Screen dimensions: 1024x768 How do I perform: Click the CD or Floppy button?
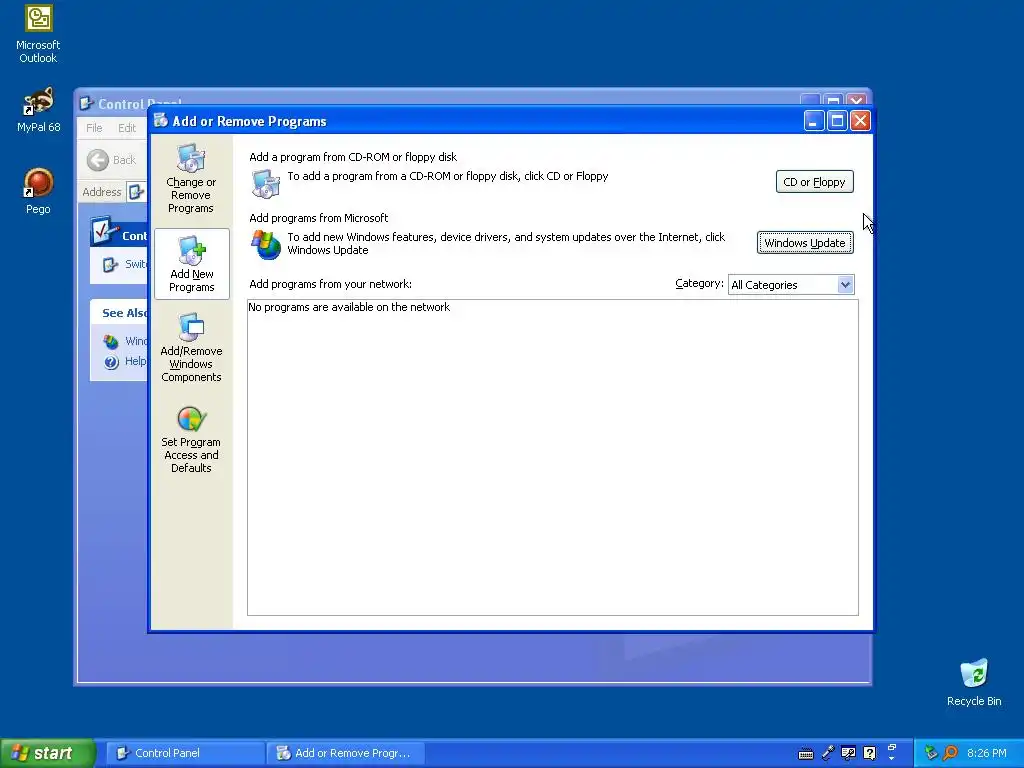pos(814,182)
